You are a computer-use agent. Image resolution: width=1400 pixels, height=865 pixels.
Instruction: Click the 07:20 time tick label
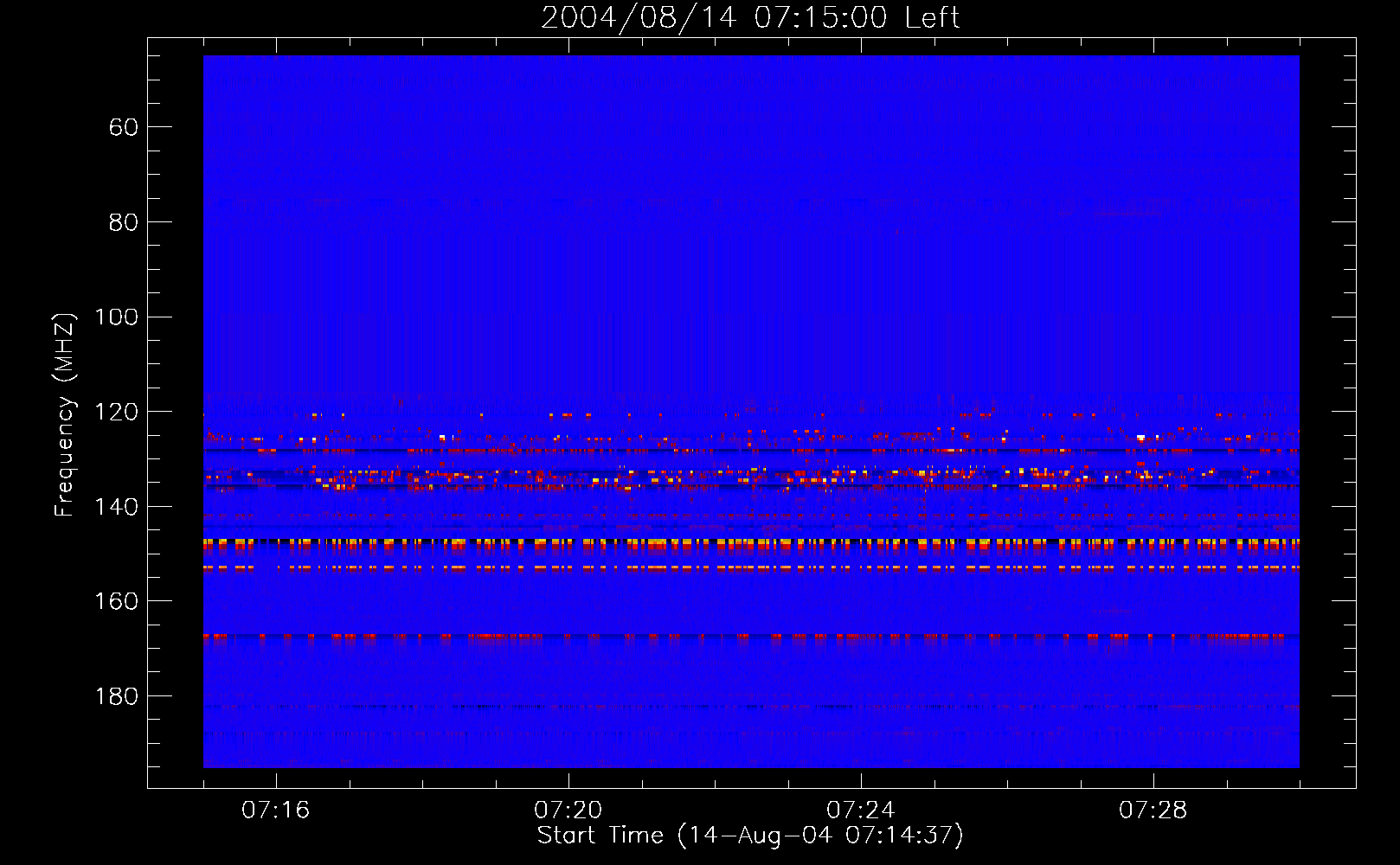click(568, 811)
